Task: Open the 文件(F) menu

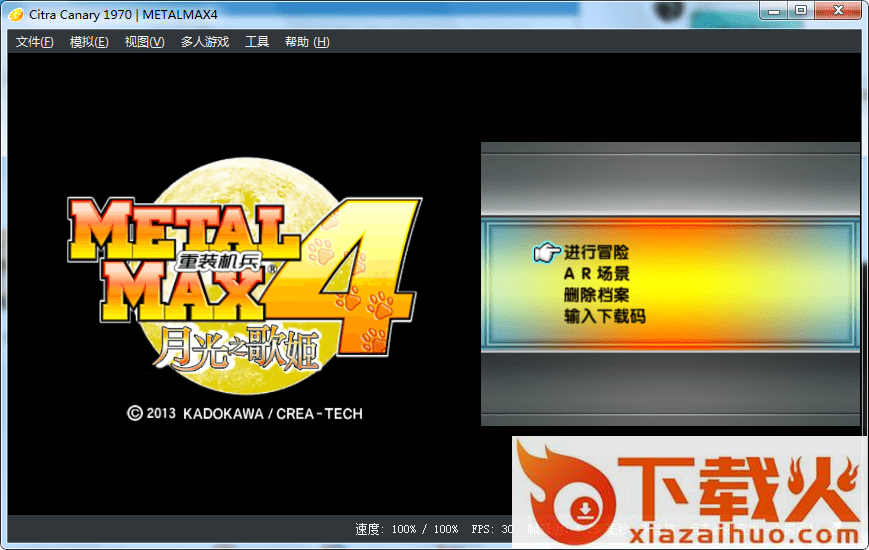Action: point(34,42)
